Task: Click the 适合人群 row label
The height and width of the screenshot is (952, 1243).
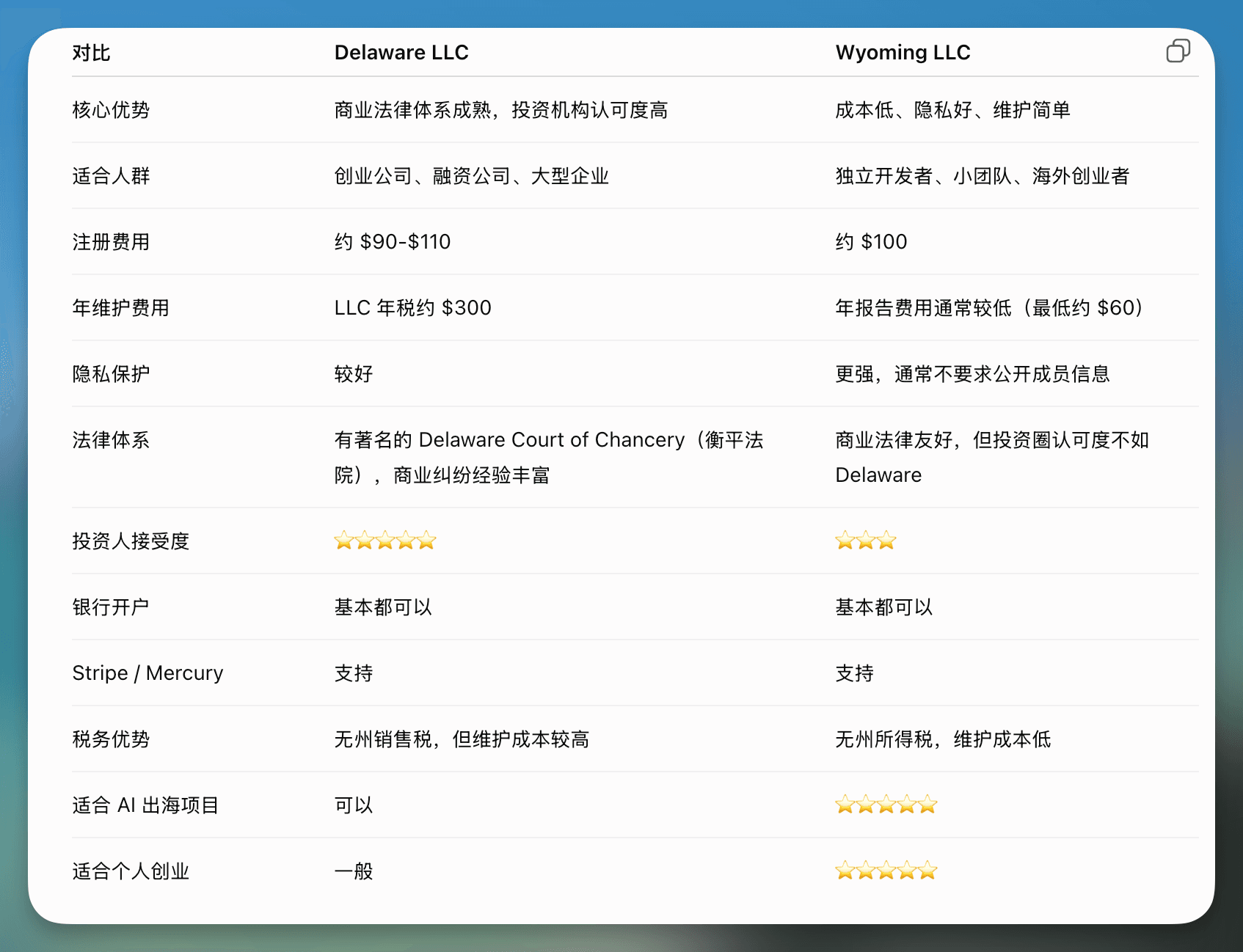Action: pyautogui.click(x=111, y=176)
